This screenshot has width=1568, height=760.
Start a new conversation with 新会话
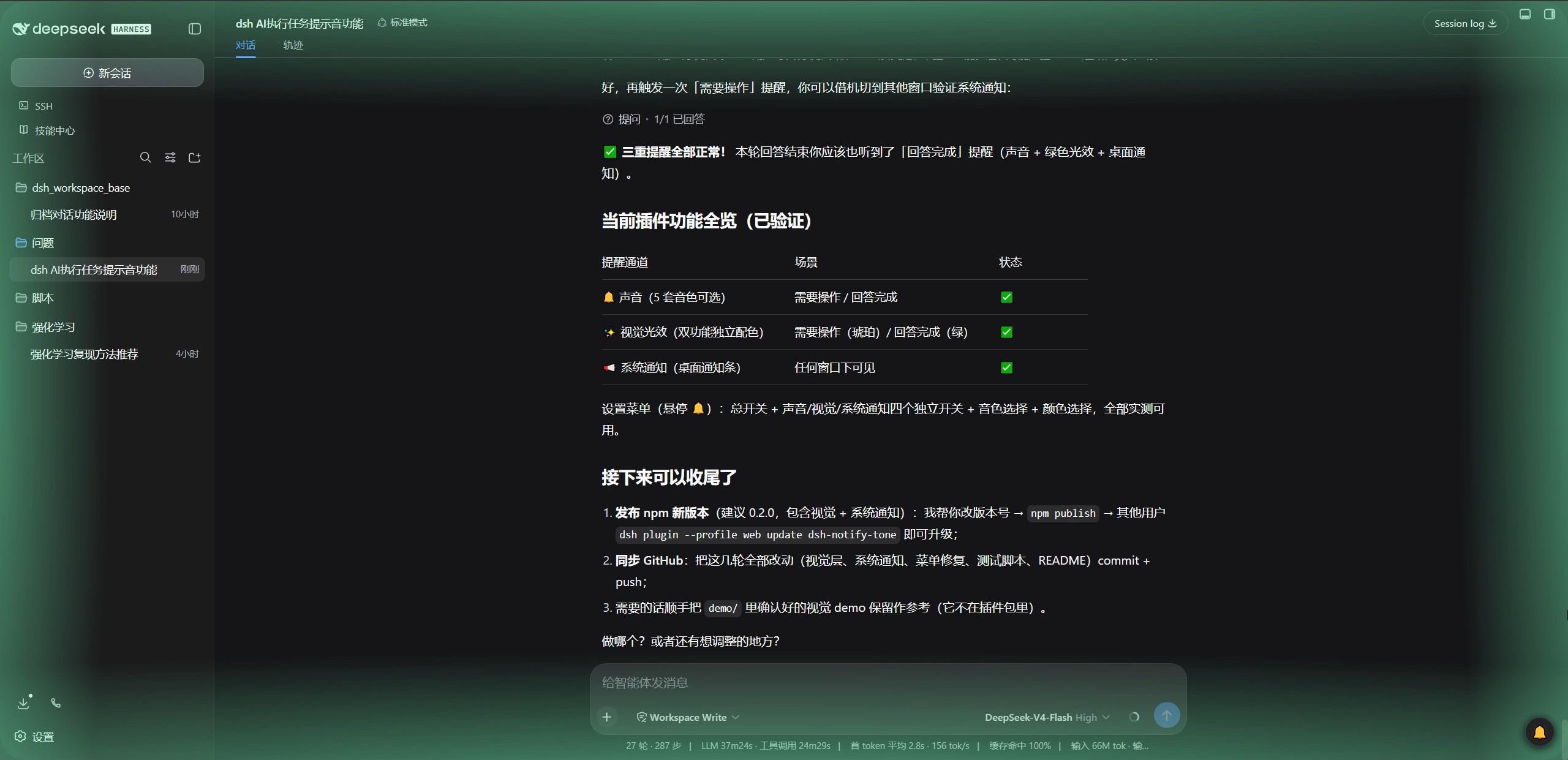click(x=107, y=73)
